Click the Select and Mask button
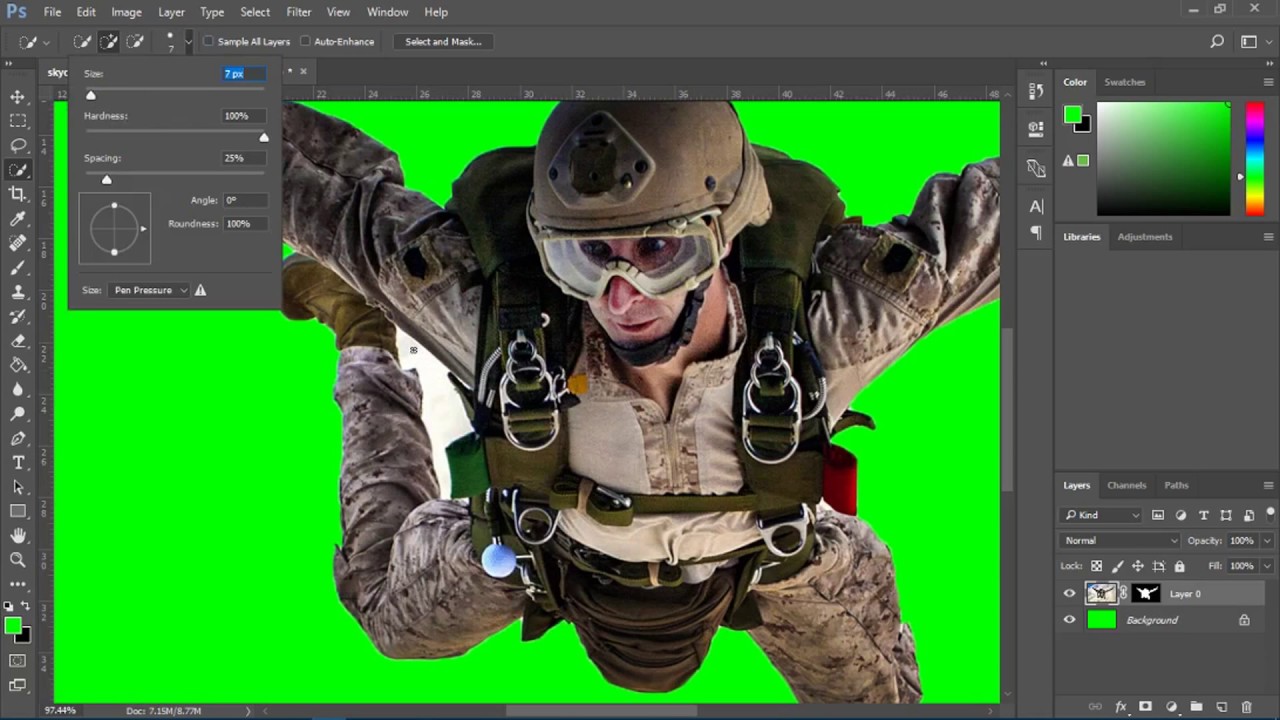The height and width of the screenshot is (720, 1280). (443, 42)
